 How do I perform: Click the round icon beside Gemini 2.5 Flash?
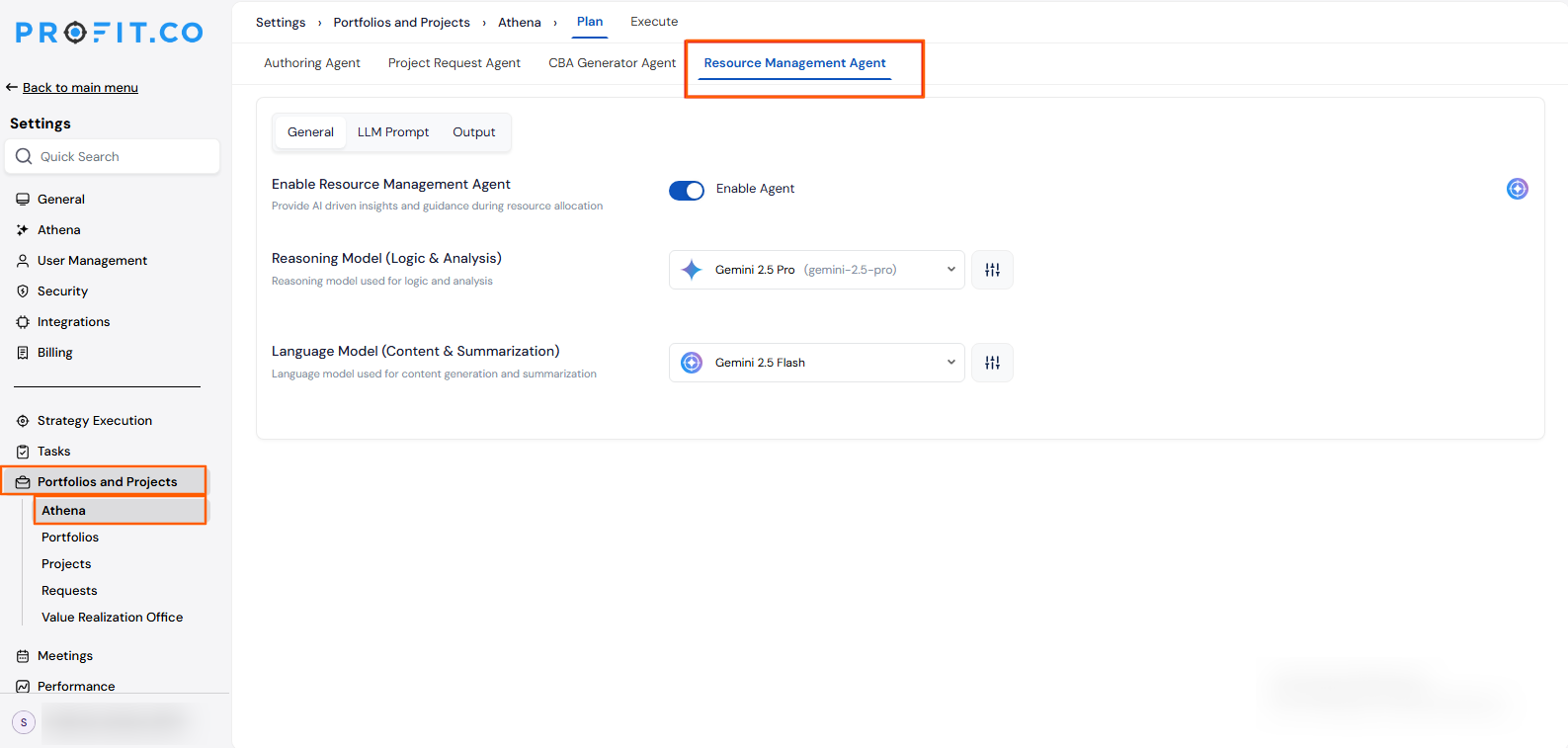click(x=692, y=363)
